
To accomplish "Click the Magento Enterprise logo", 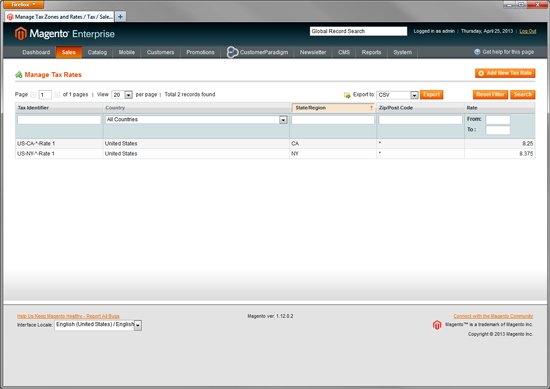I will pyautogui.click(x=65, y=34).
